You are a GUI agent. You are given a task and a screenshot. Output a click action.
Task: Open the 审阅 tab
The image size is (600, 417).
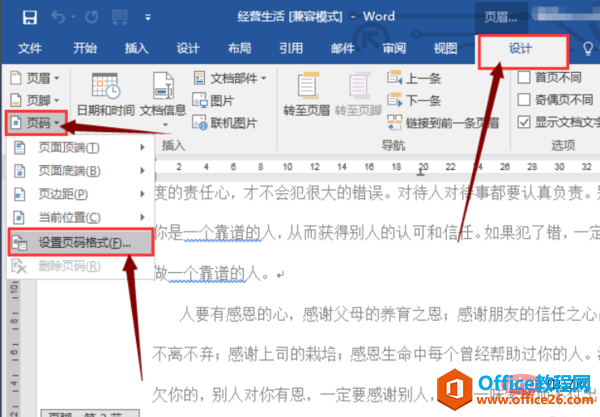[x=394, y=49]
